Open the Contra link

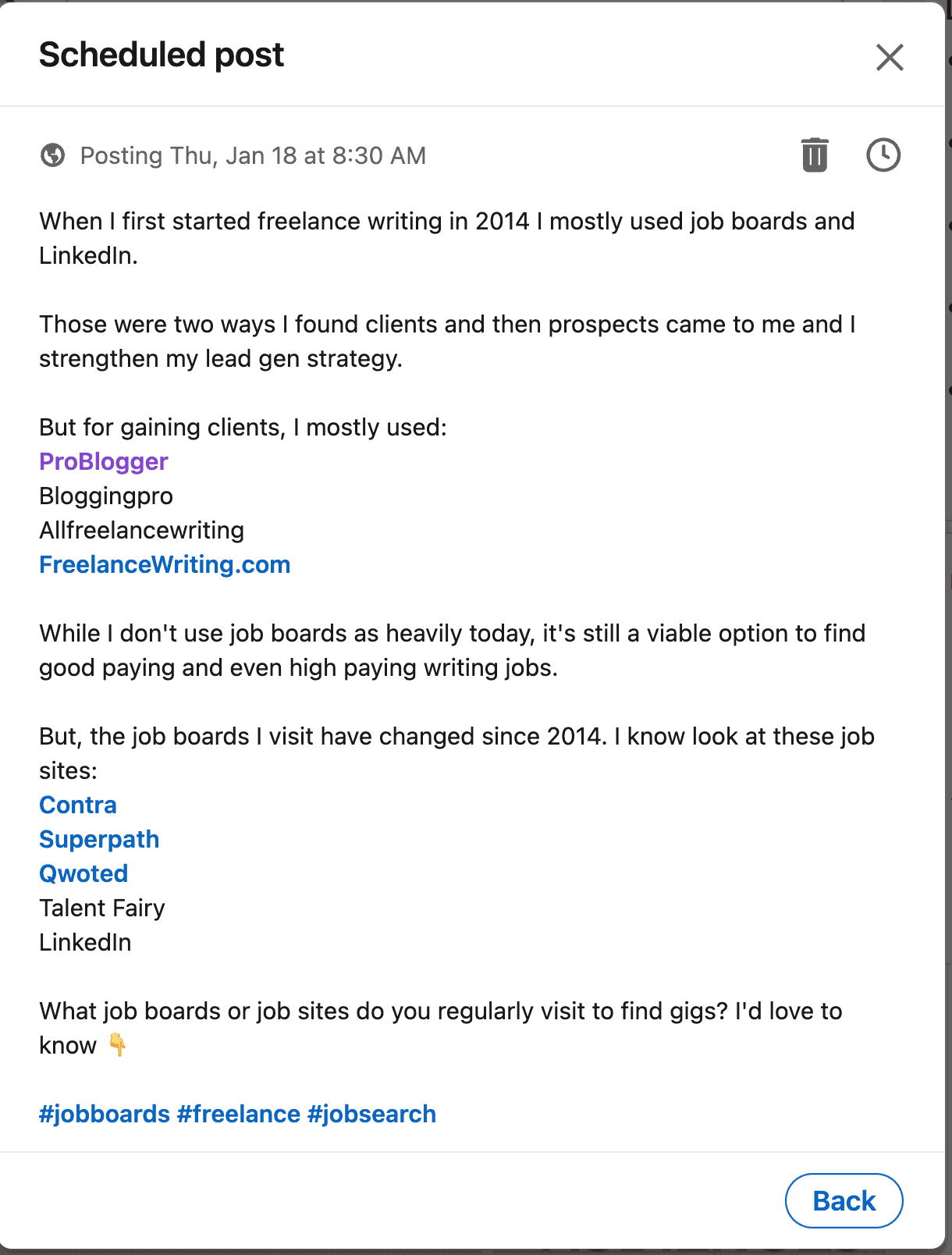click(x=78, y=805)
